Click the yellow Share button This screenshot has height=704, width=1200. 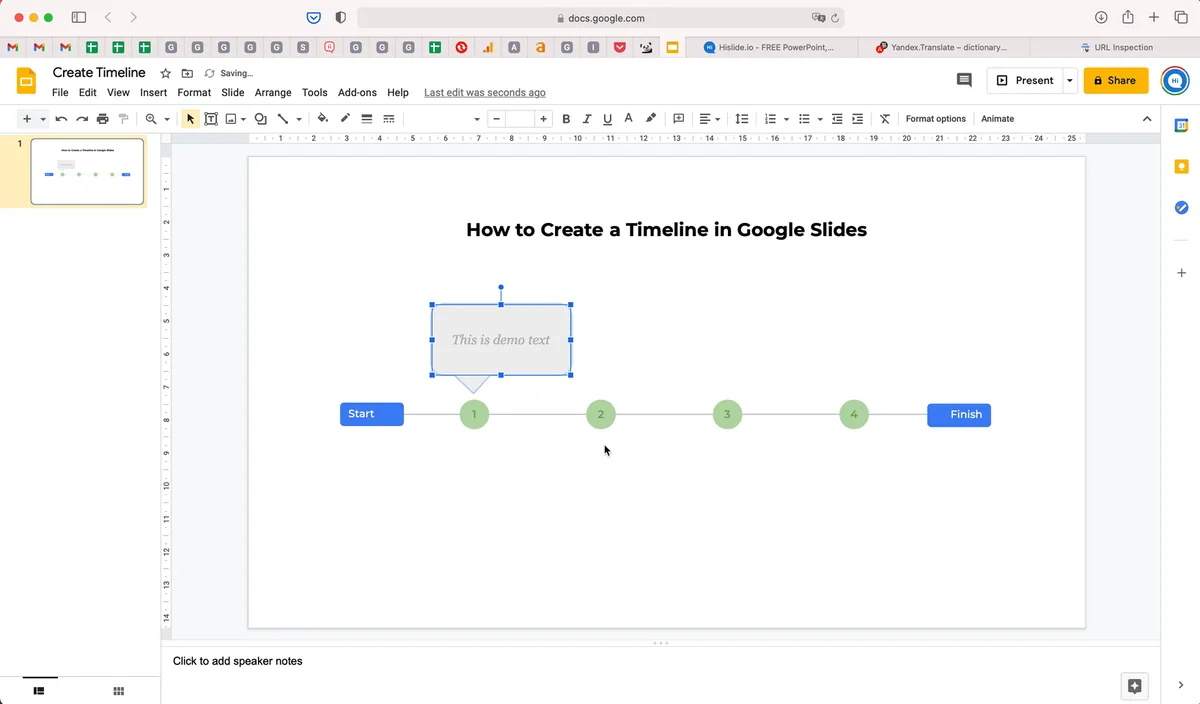1116,80
